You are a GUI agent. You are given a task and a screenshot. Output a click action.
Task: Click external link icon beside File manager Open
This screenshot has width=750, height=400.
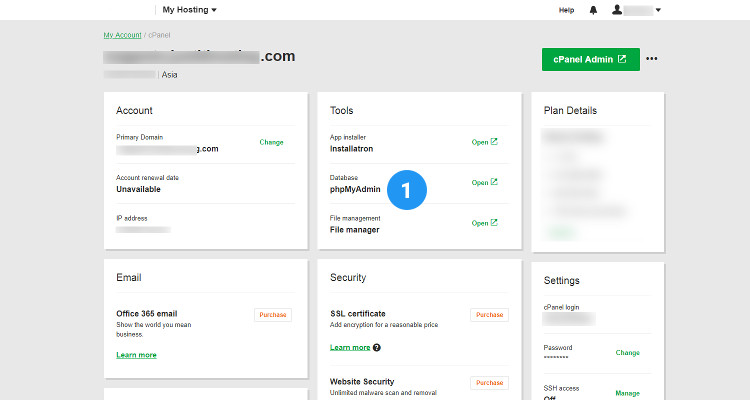tap(494, 222)
